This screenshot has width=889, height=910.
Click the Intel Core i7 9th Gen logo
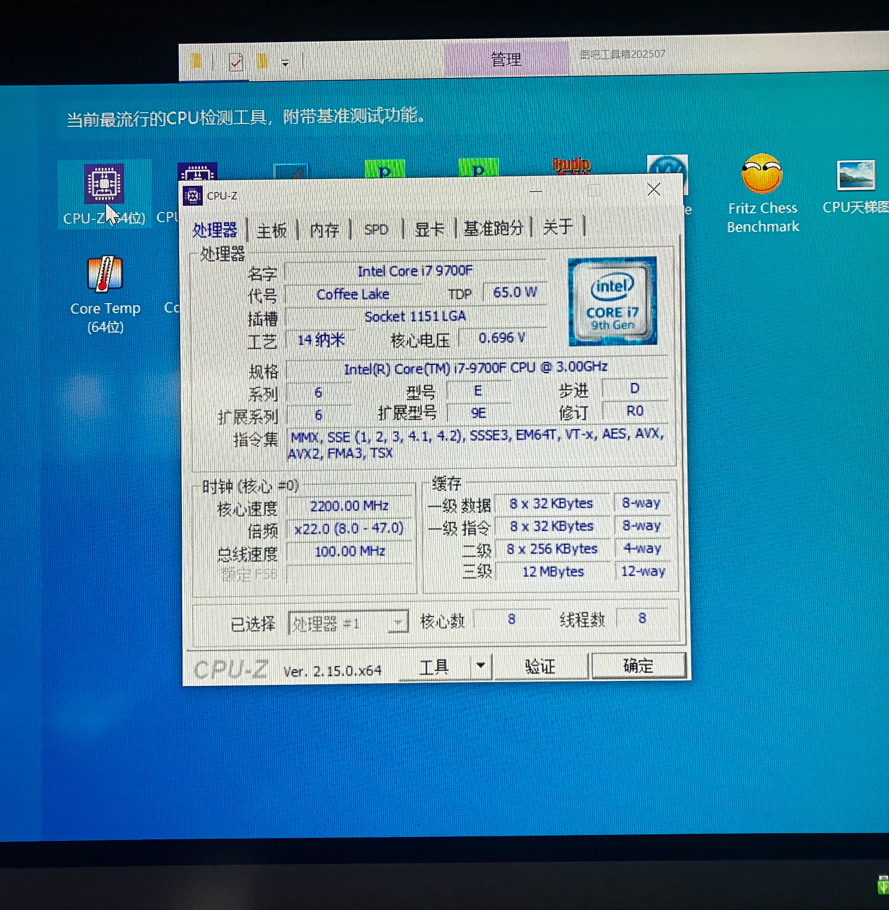point(612,300)
